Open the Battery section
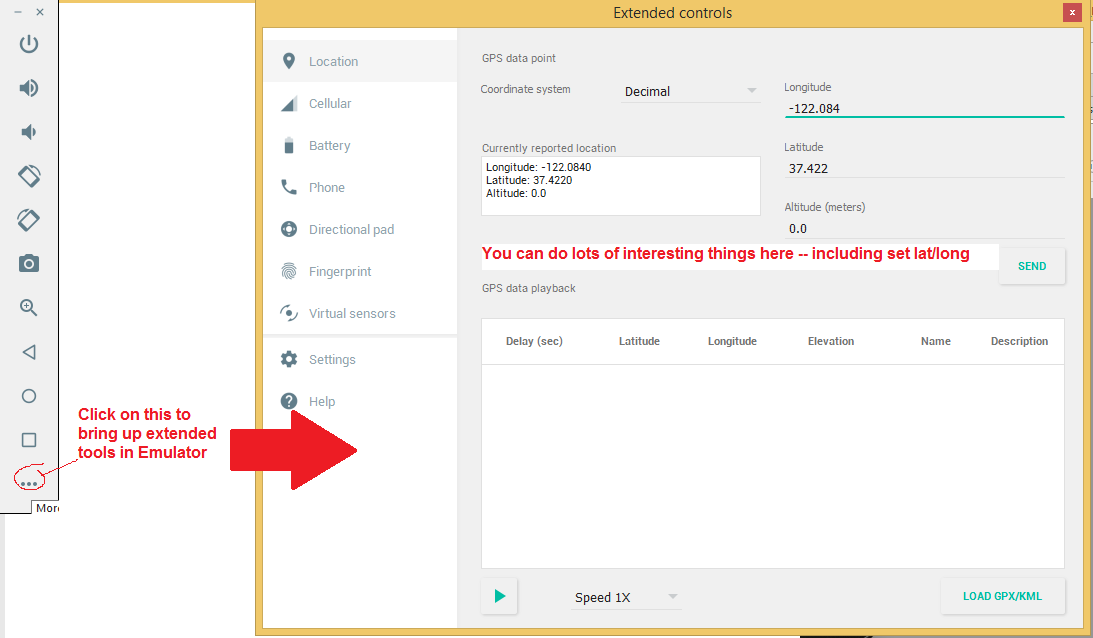Image resolution: width=1093 pixels, height=638 pixels. 329,146
